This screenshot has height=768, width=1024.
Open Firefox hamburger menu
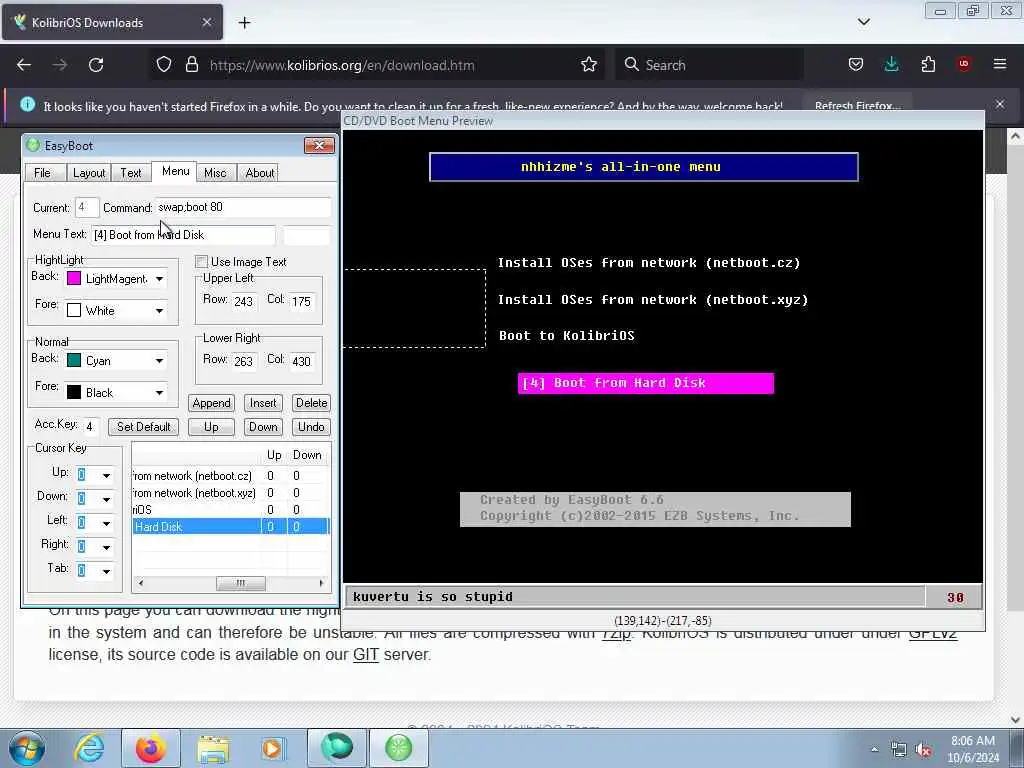point(1000,64)
